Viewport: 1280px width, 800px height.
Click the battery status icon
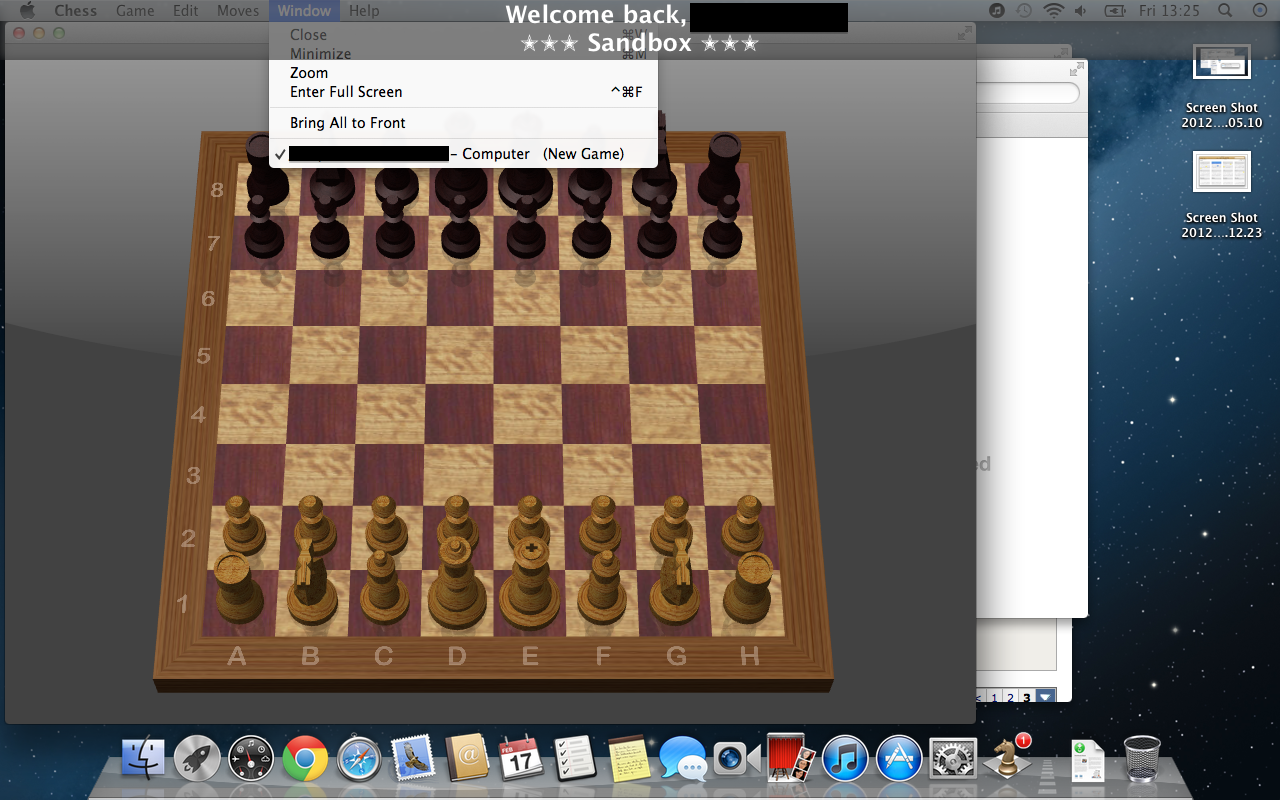1115,11
